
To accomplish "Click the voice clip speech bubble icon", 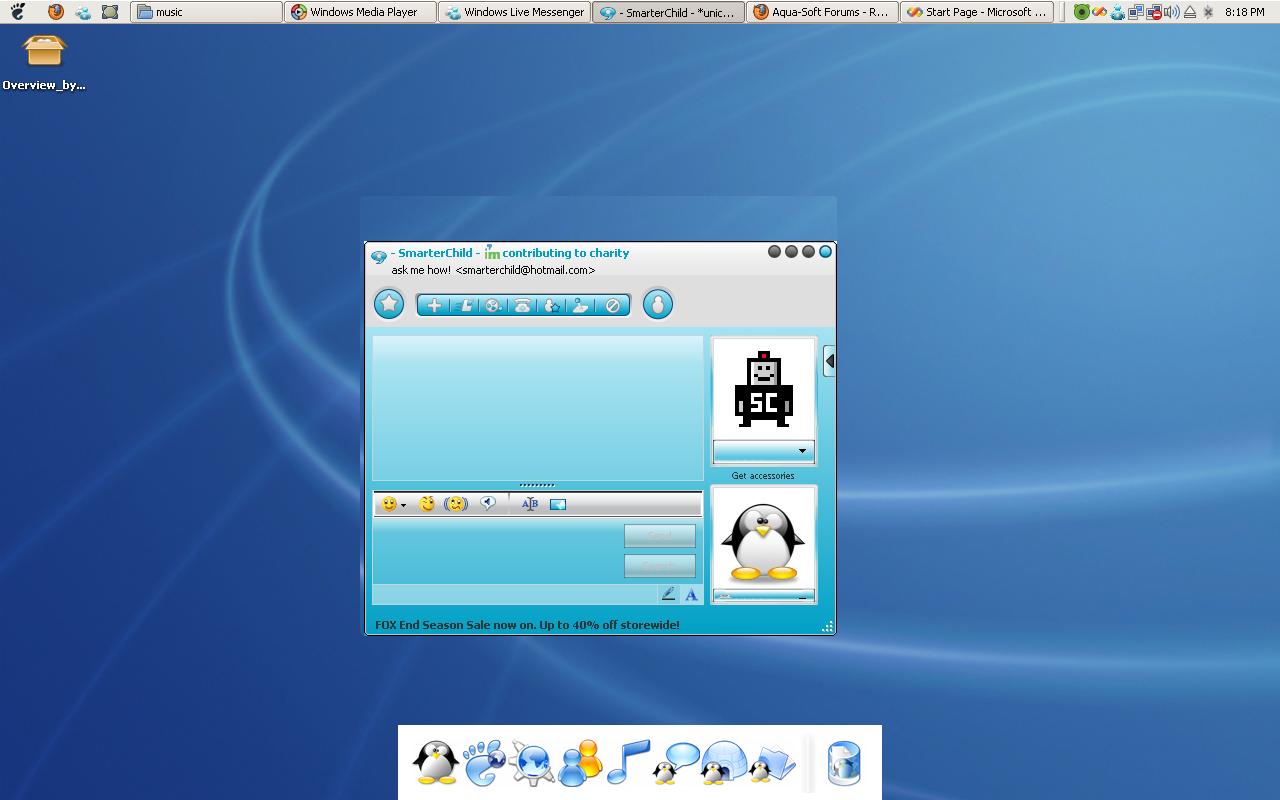I will (x=488, y=504).
